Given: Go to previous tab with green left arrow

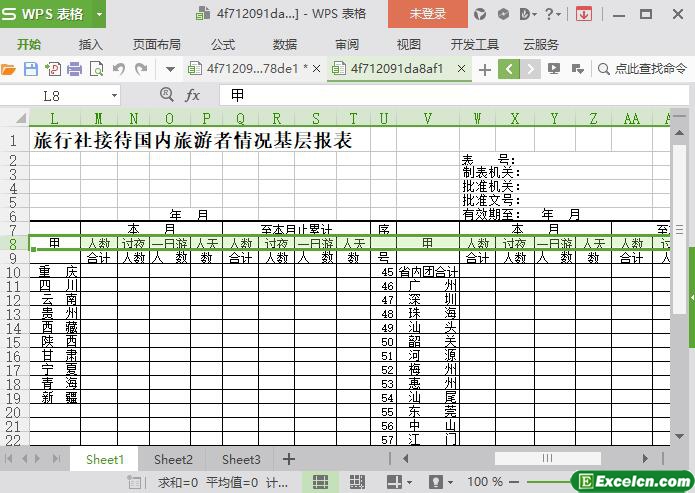Looking at the screenshot, I should point(509,69).
